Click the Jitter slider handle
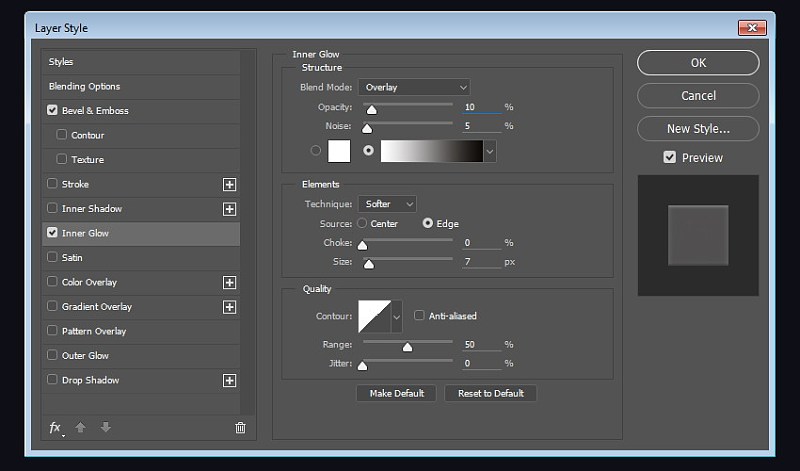The width and height of the screenshot is (800, 471). (x=362, y=366)
